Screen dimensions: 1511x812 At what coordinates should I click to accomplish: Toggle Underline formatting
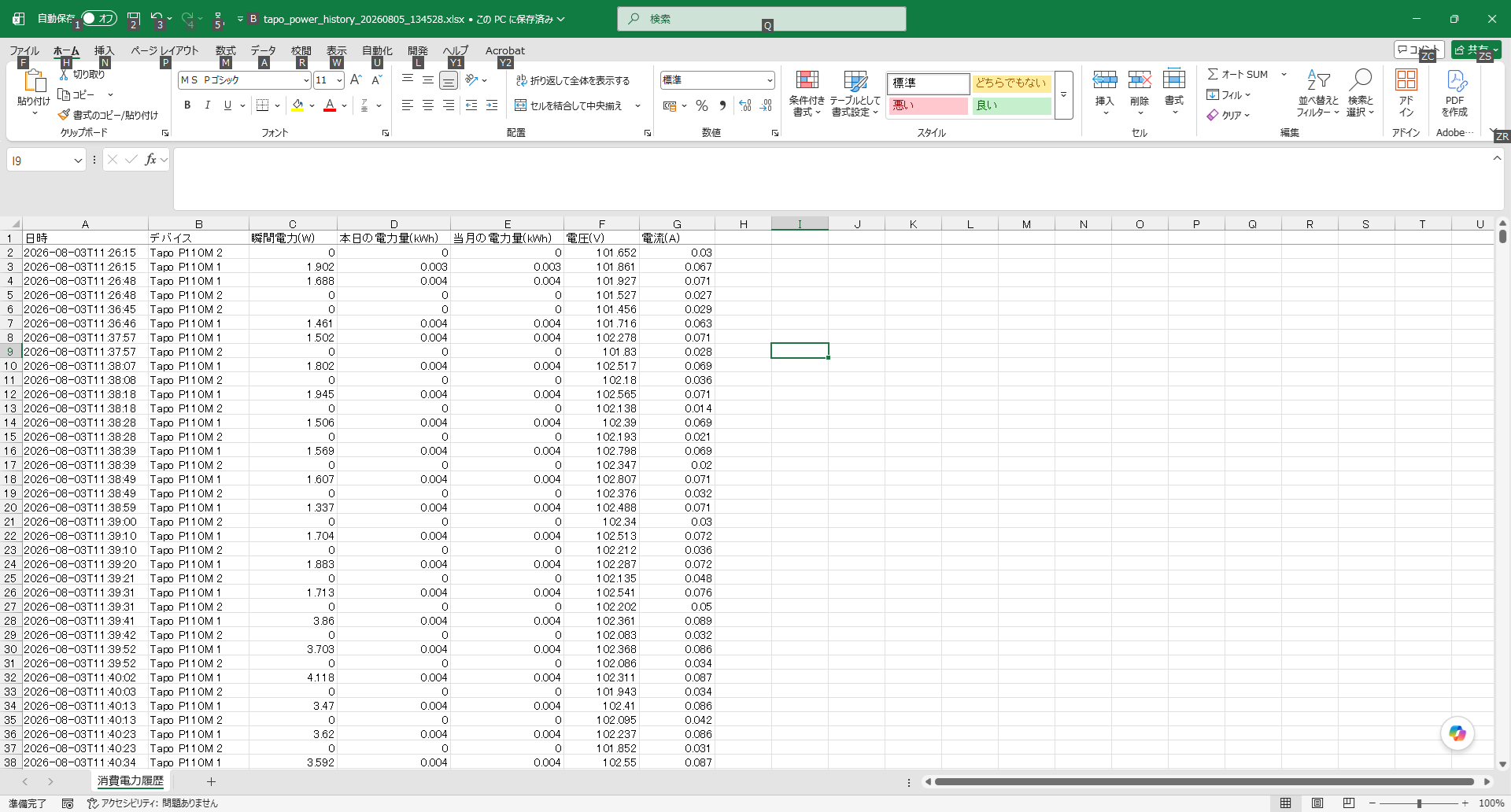pyautogui.click(x=227, y=105)
